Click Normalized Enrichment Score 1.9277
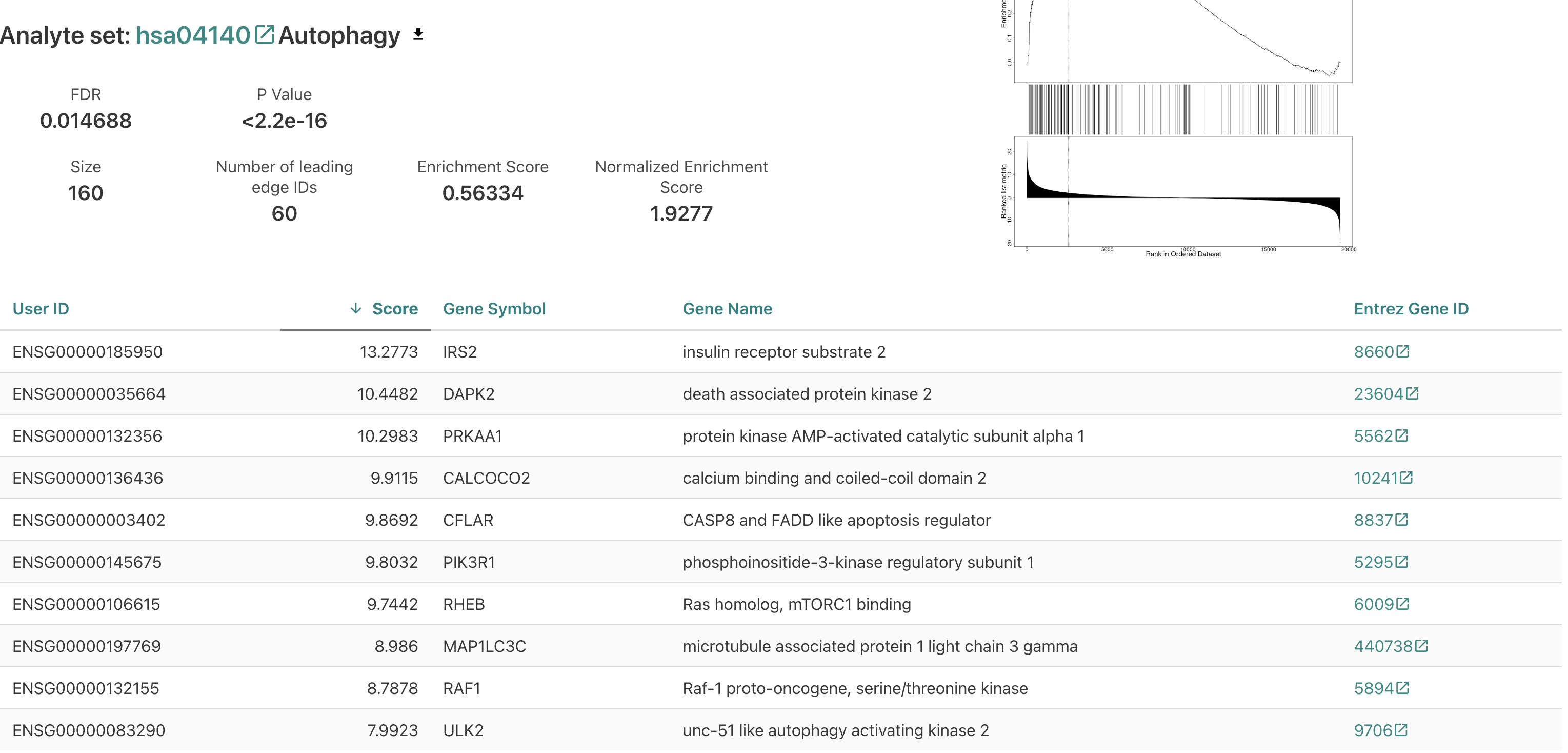Screen dimensions: 1568x753 point(681,213)
